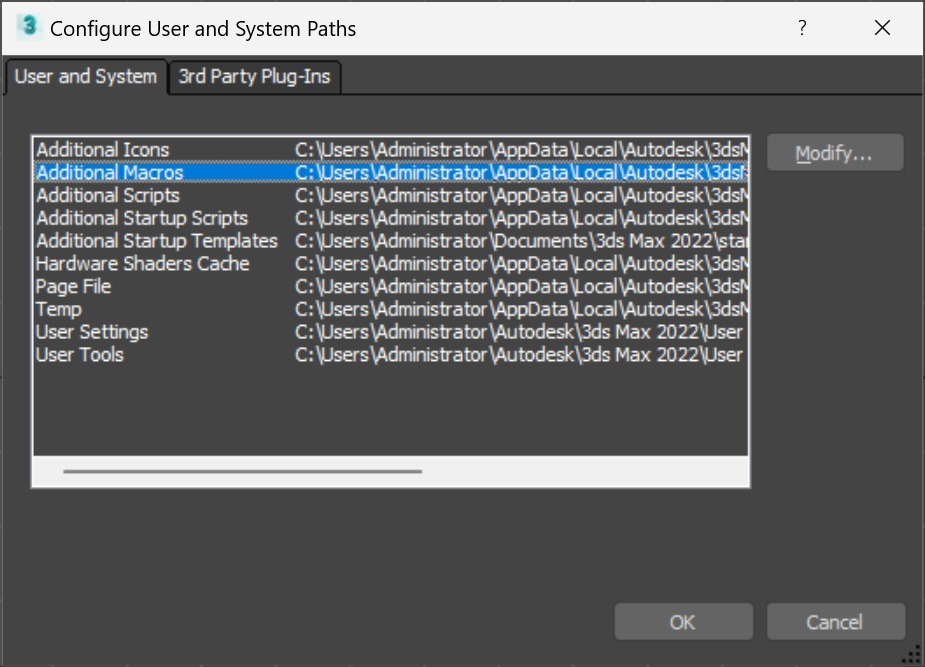925x667 pixels.
Task: Click Cancel to discard changes
Action: 835,622
